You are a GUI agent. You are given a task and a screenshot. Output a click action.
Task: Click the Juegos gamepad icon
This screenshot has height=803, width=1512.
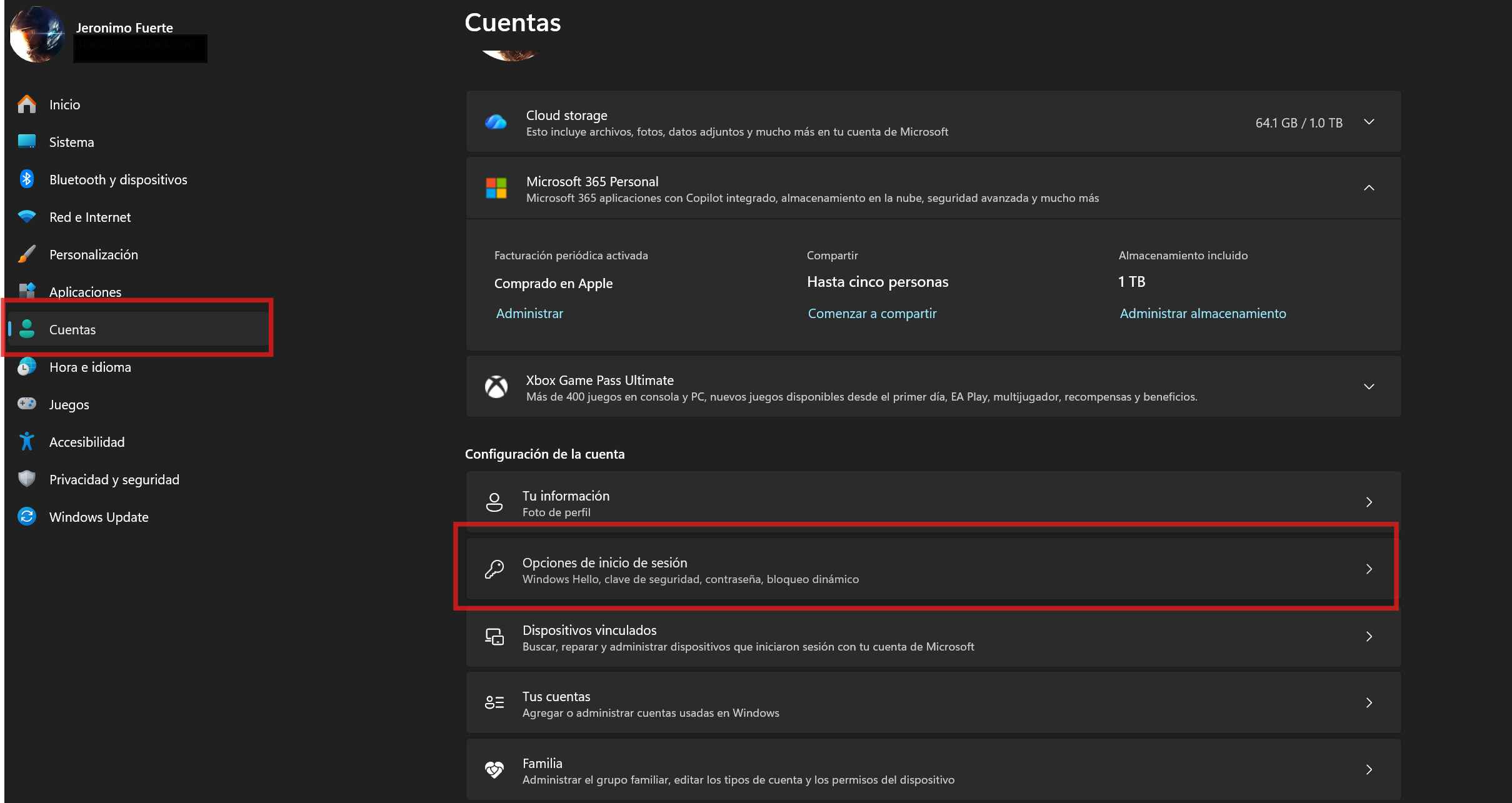coord(27,404)
